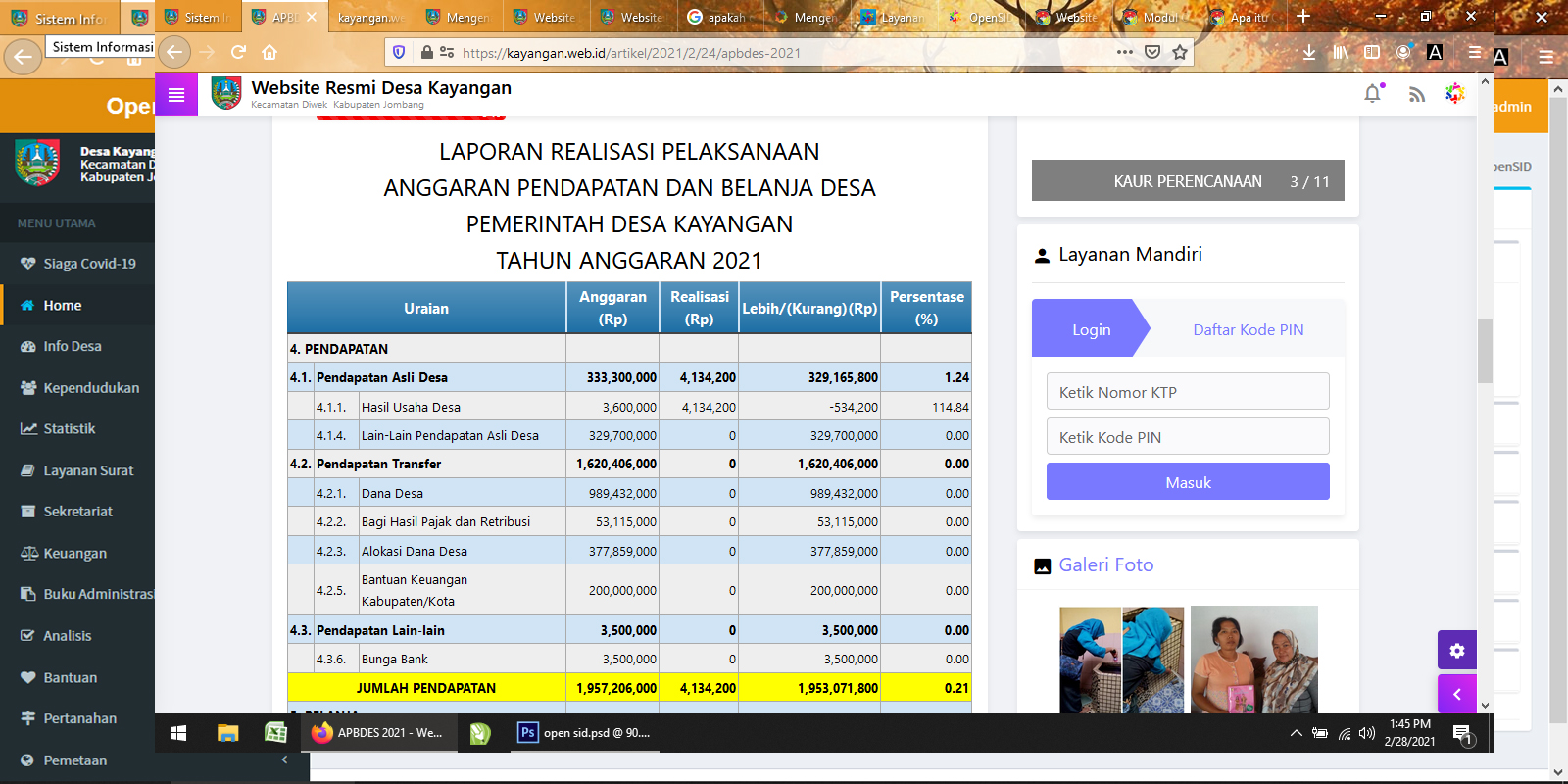The height and width of the screenshot is (784, 1568).
Task: Reload the current page
Action: click(238, 53)
